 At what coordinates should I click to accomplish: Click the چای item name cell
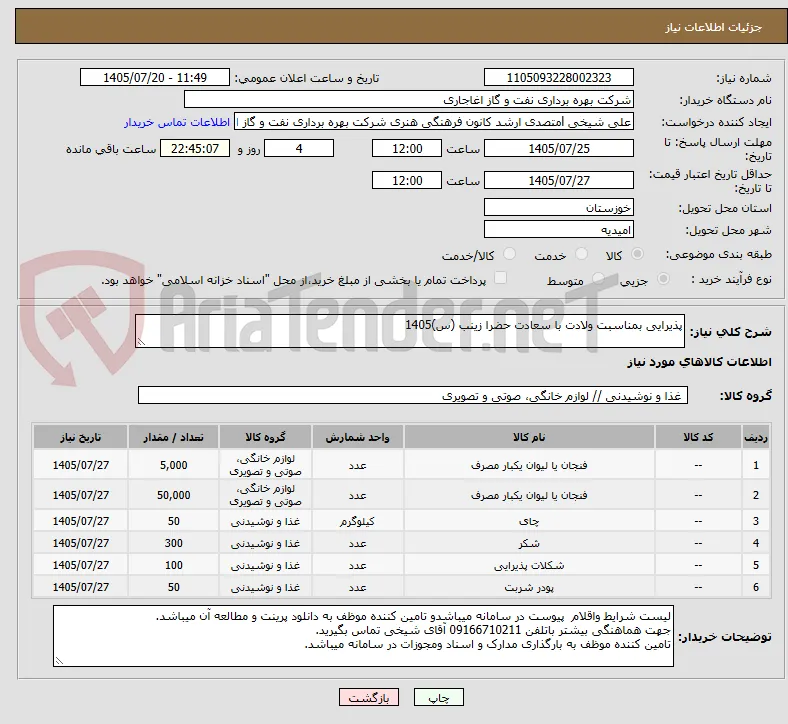point(529,521)
